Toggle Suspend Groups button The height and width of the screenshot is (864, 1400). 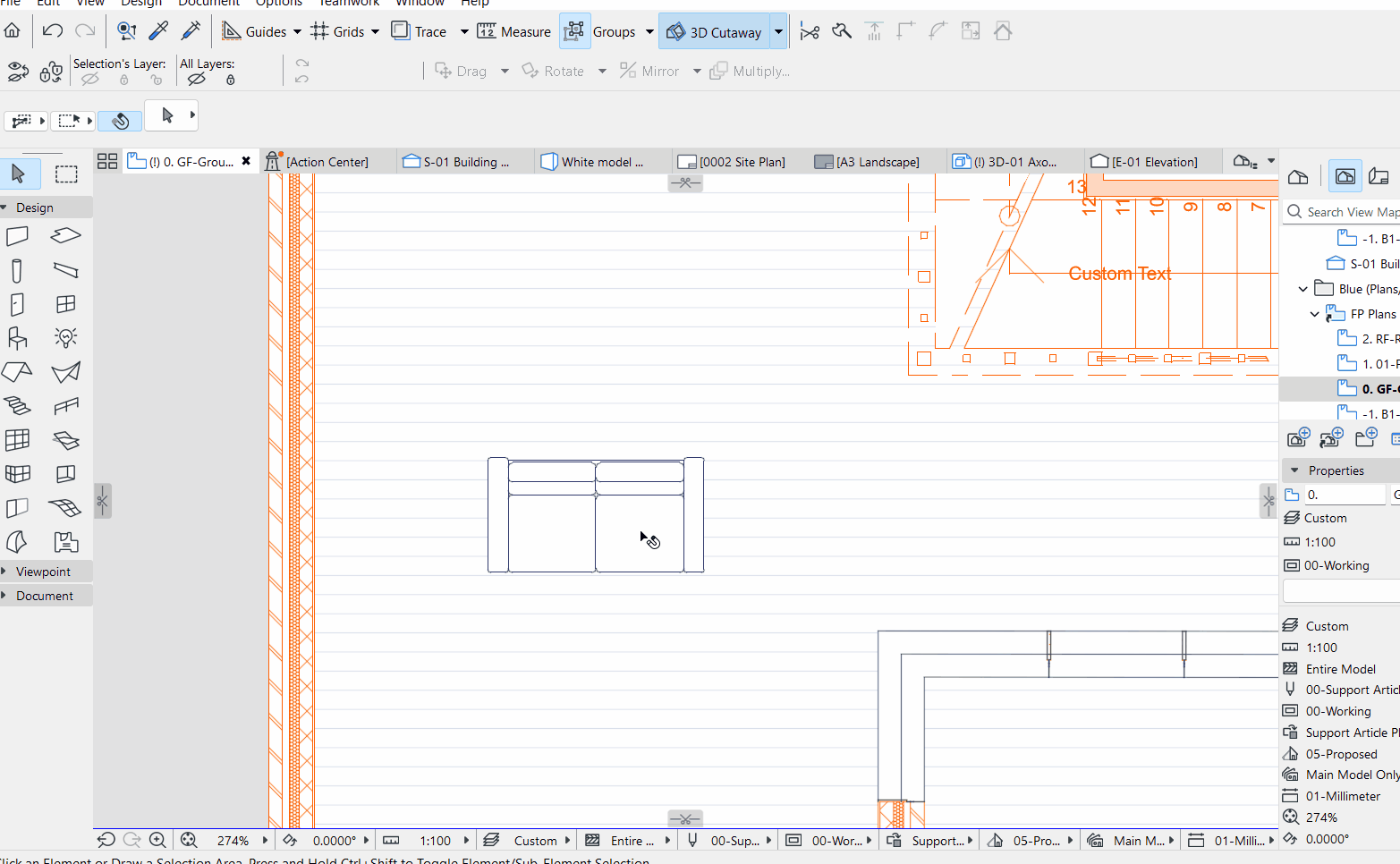pos(574,31)
